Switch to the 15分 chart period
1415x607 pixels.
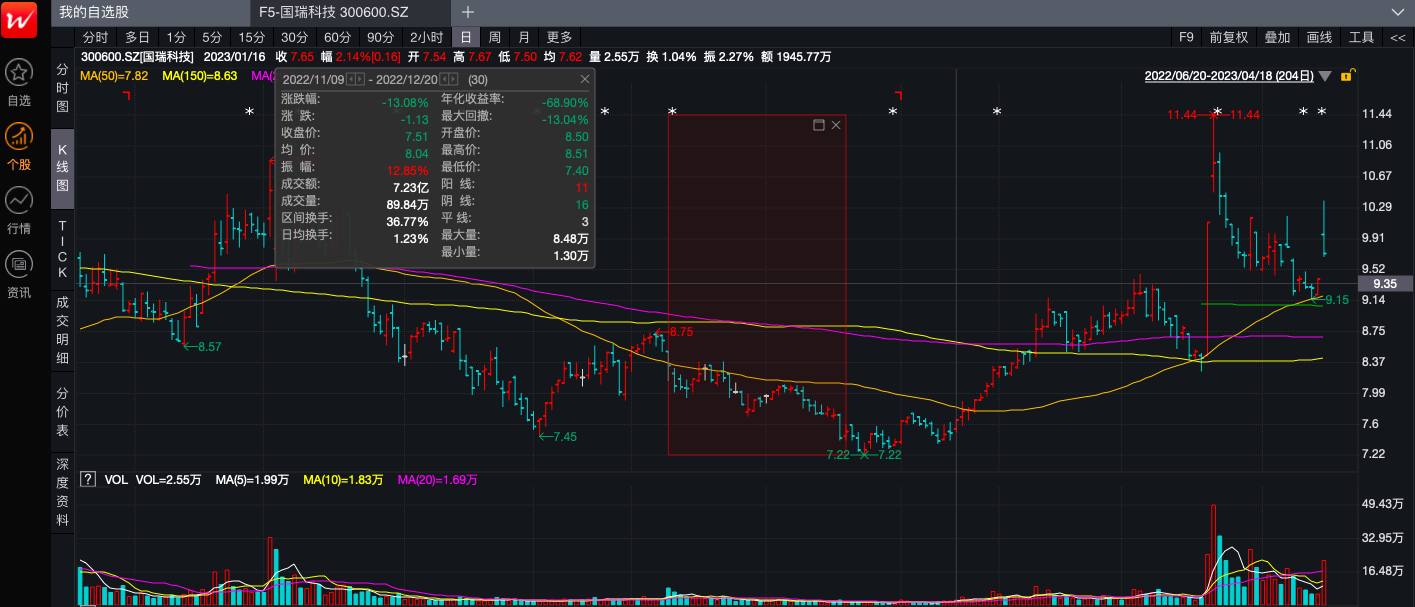[x=252, y=37]
